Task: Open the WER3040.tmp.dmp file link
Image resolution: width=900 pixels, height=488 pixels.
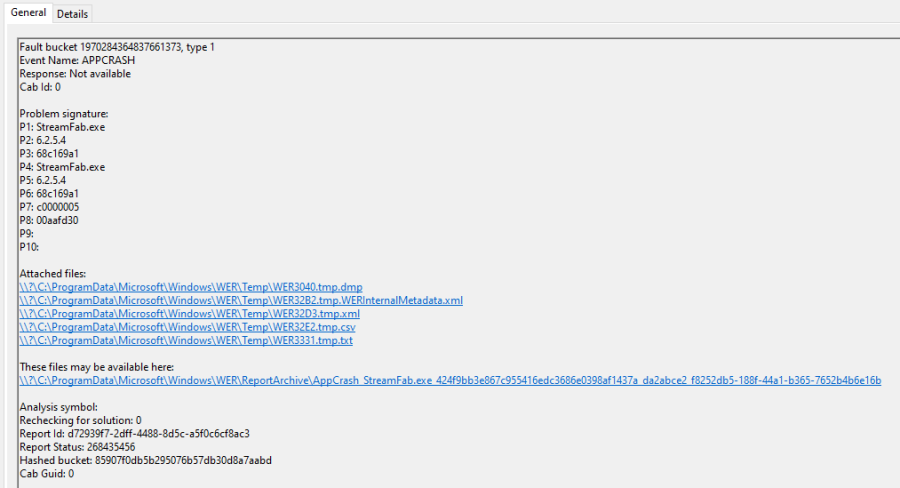Action: [x=191, y=287]
